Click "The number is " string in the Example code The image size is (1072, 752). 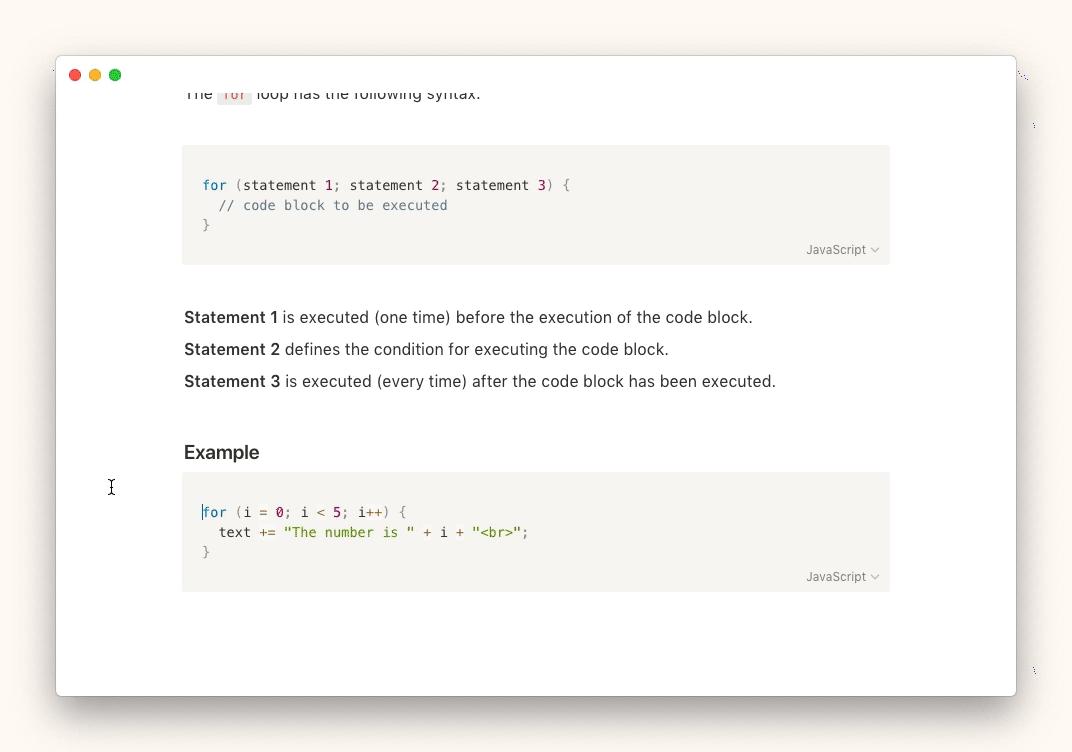pos(348,532)
